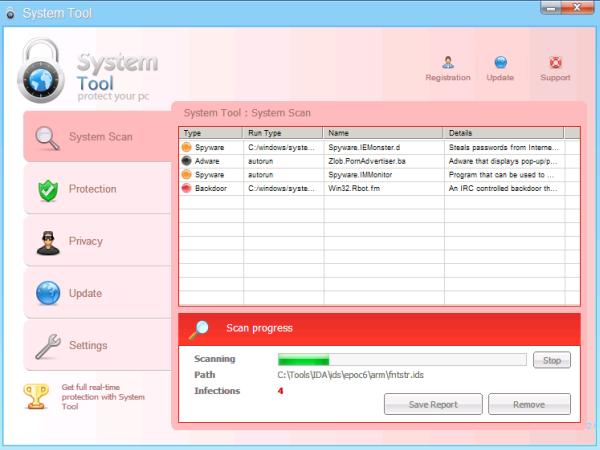Viewport: 600px width, 450px height.
Task: Click the Registration person icon at top
Action: (448, 62)
